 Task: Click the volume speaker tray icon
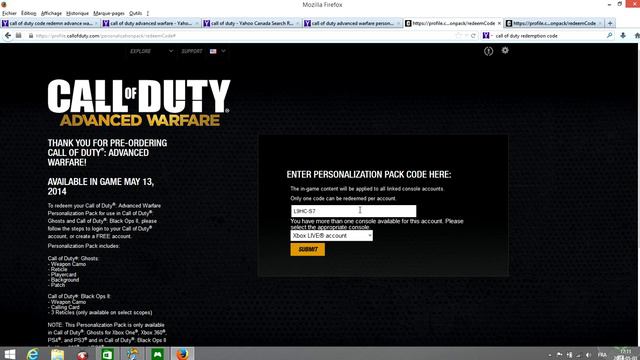(x=588, y=355)
